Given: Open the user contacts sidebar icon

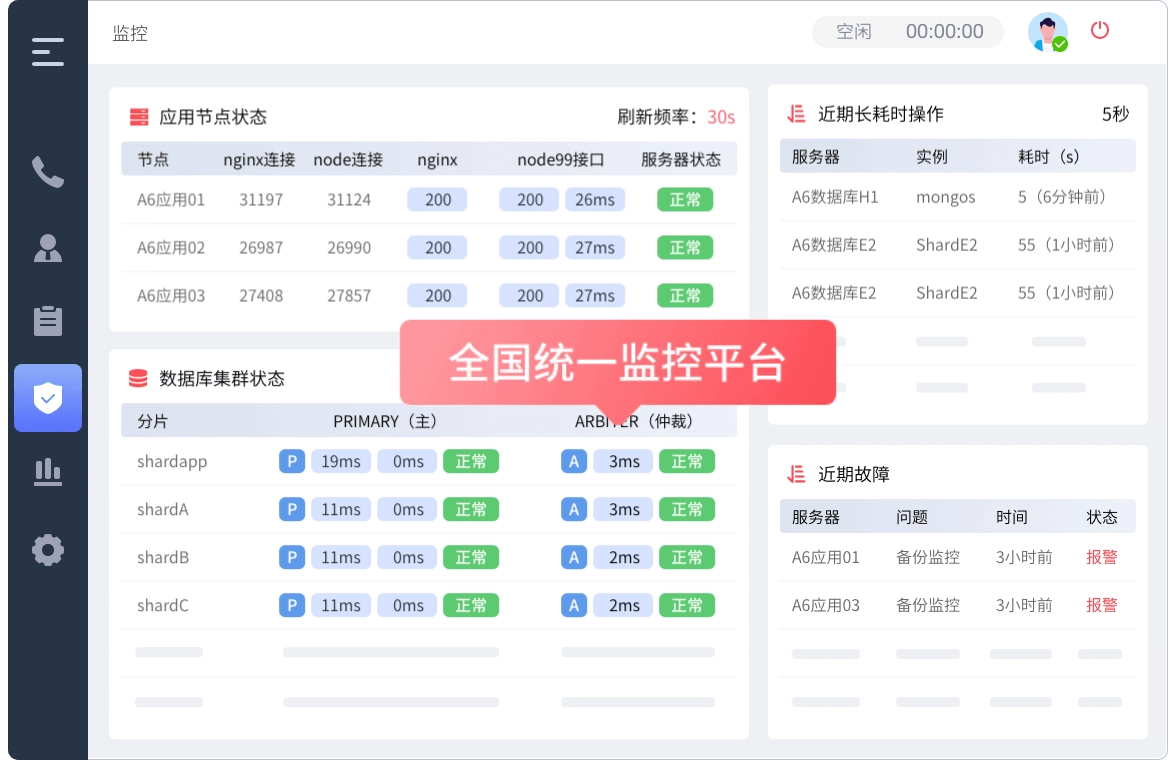Looking at the screenshot, I should click(x=47, y=248).
